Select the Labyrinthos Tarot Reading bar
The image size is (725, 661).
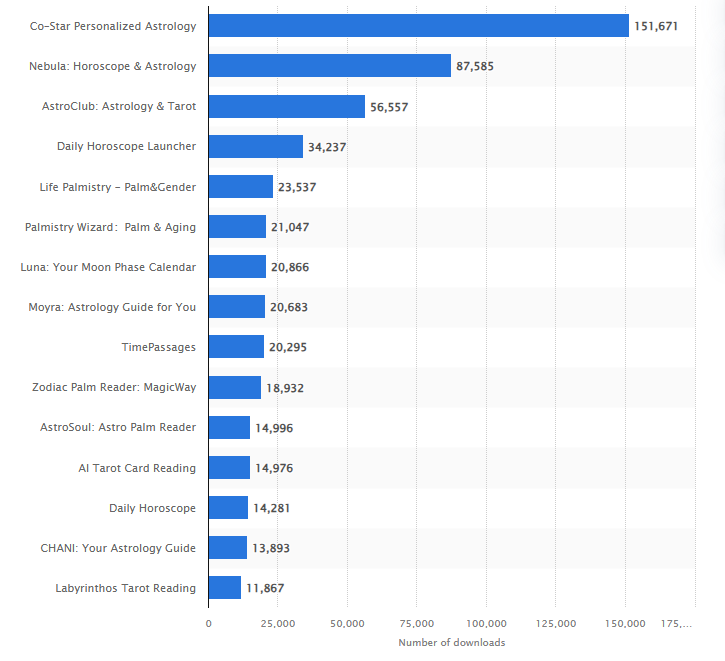pyautogui.click(x=225, y=588)
